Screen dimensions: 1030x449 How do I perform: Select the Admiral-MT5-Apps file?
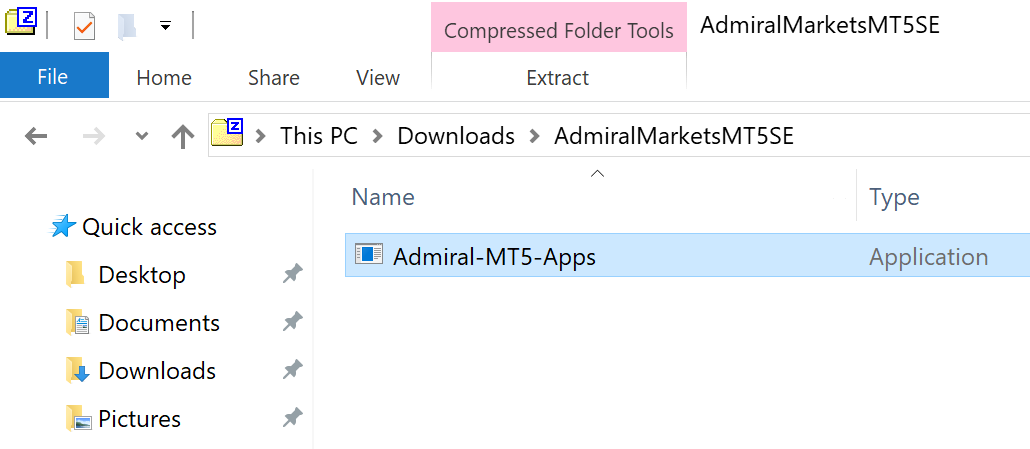tap(687, 255)
